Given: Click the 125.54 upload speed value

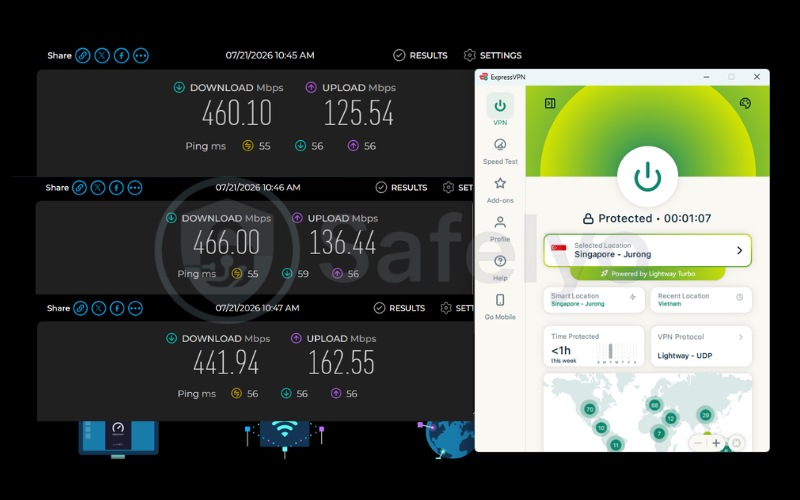Looking at the screenshot, I should coord(359,113).
